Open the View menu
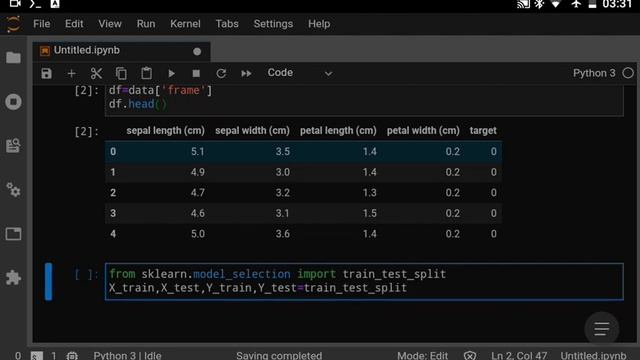The image size is (640, 360). [110, 24]
